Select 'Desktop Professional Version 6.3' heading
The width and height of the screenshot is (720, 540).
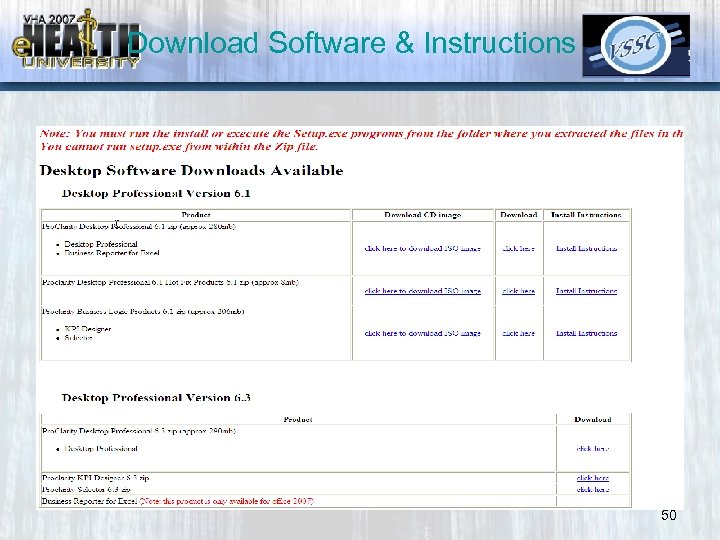point(156,398)
